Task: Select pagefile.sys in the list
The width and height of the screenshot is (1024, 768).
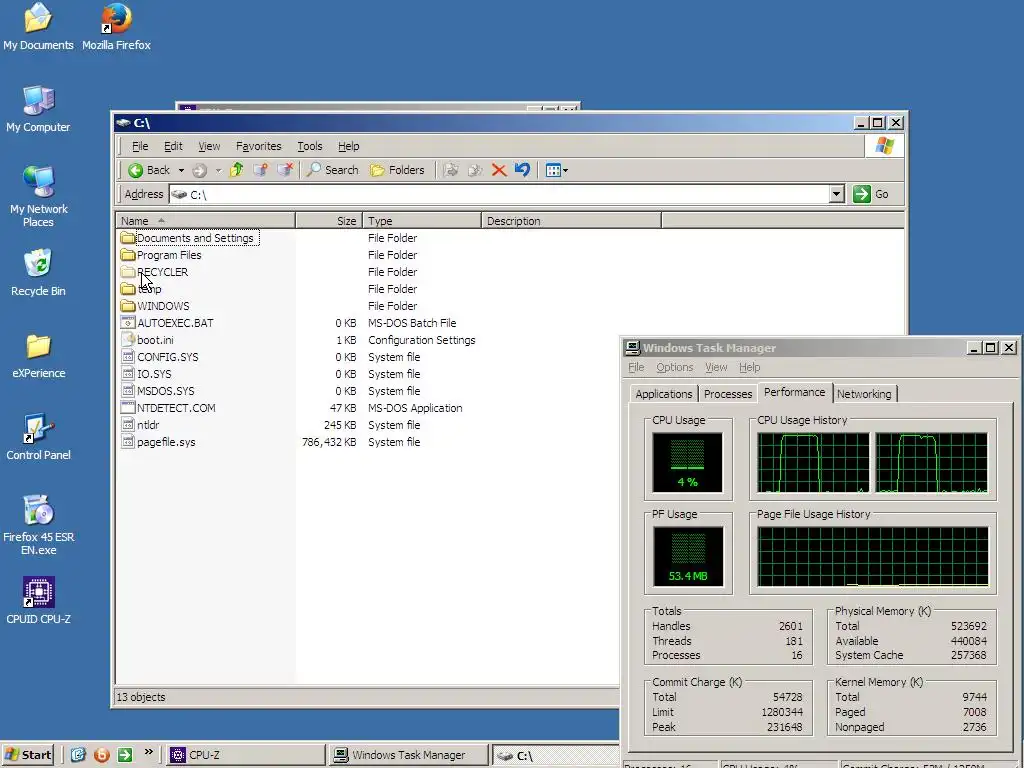Action: pos(158,442)
